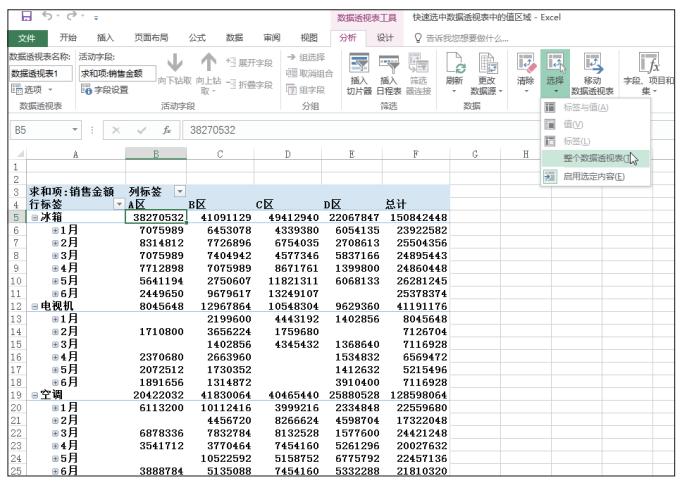The image size is (683, 483).
Task: Undo the last action
Action: (47, 17)
